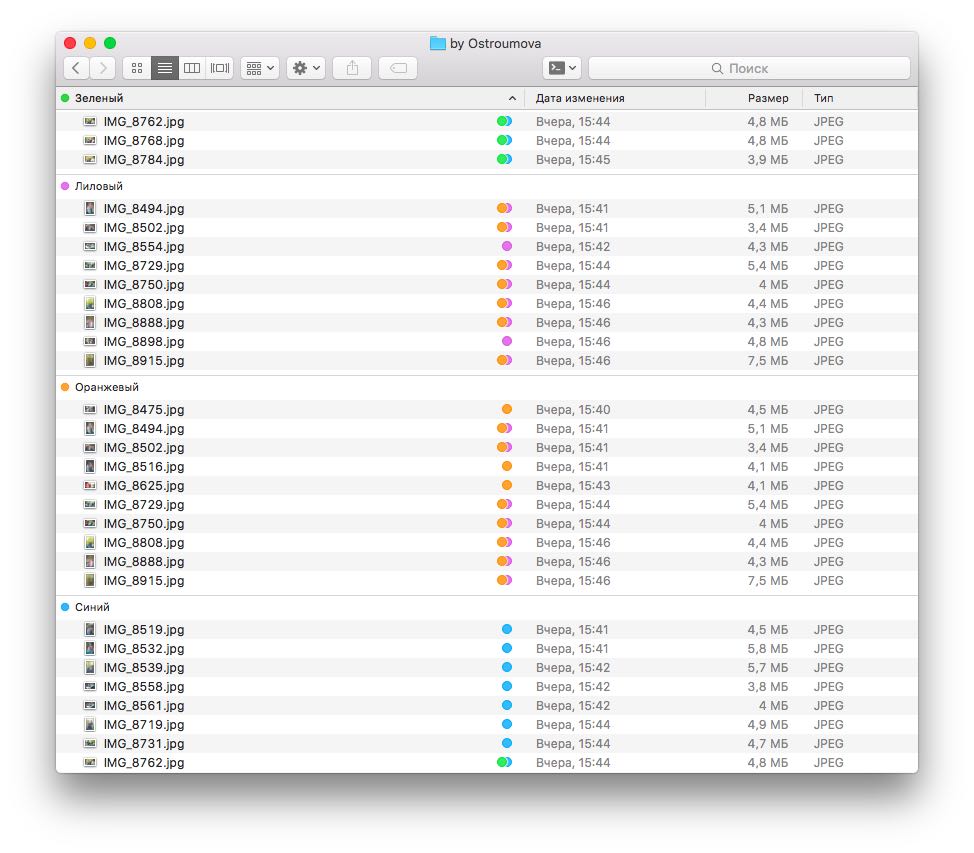The width and height of the screenshot is (974, 853).
Task: Open the arrange items dropdown
Action: click(x=260, y=68)
